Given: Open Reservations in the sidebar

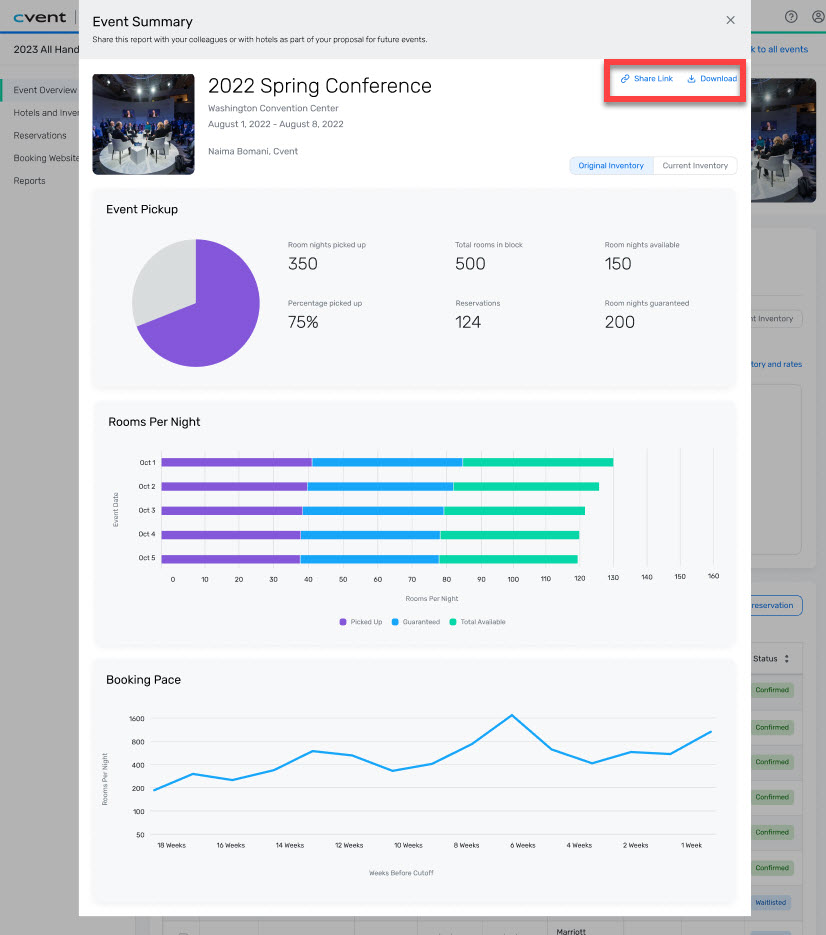Looking at the screenshot, I should pyautogui.click(x=40, y=135).
